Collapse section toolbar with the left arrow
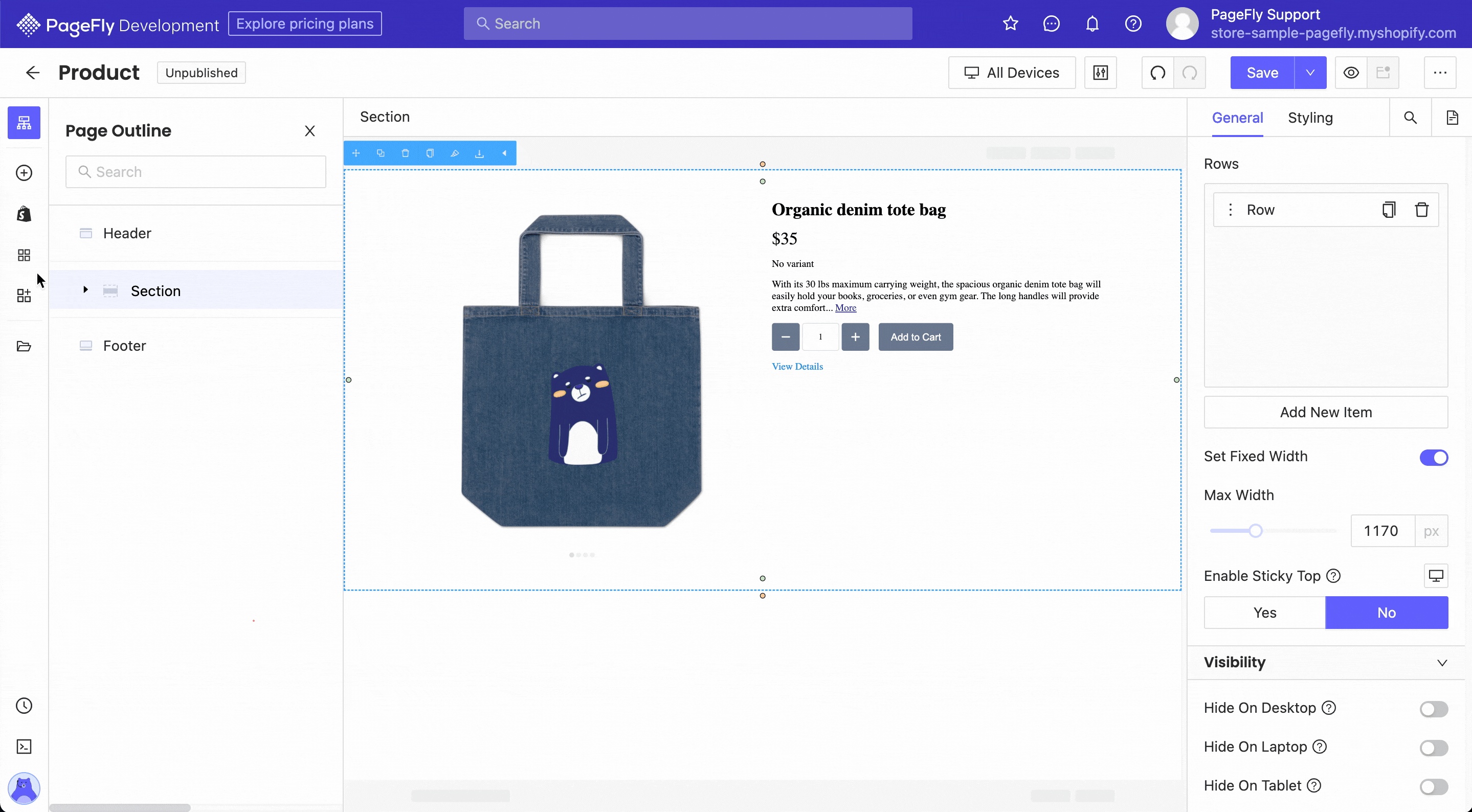This screenshot has width=1472, height=812. (x=504, y=153)
